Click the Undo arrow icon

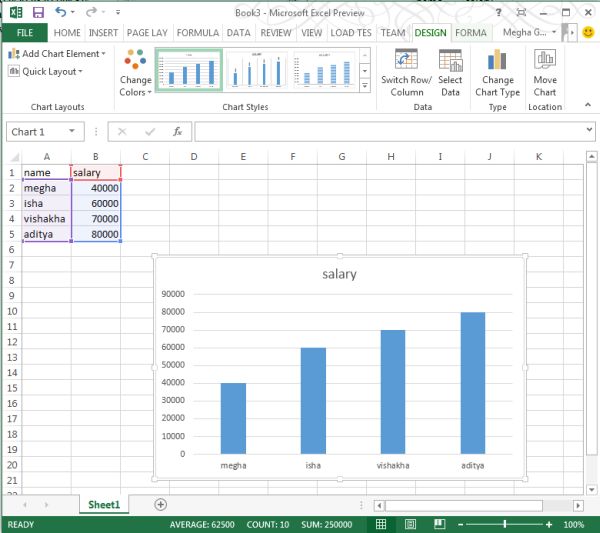(x=62, y=11)
